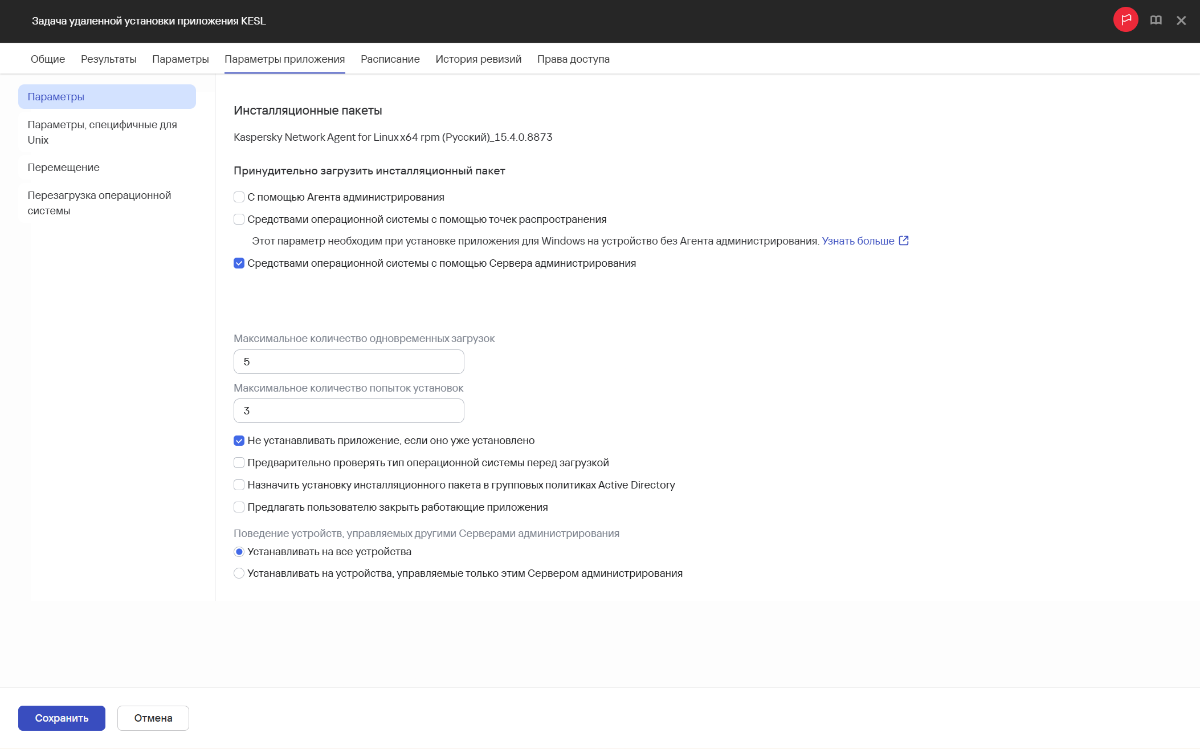Choose install only on this Server's devices
Image resolution: width=1200 pixels, height=749 pixels.
[x=239, y=574]
